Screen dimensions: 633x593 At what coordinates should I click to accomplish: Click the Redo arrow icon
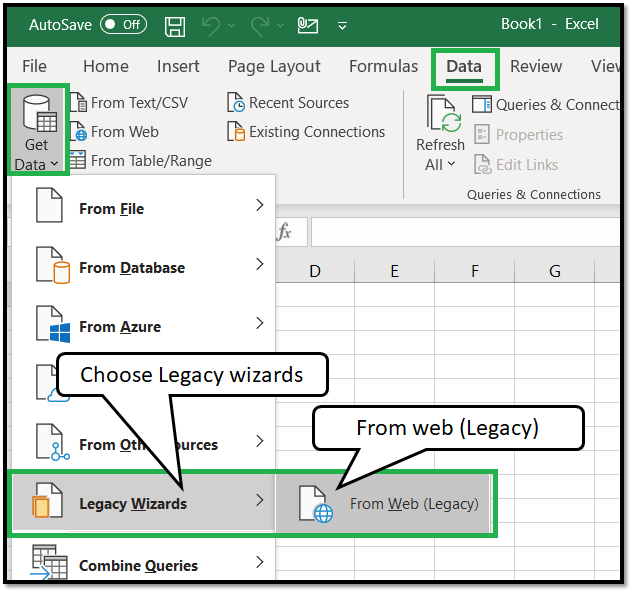(260, 26)
